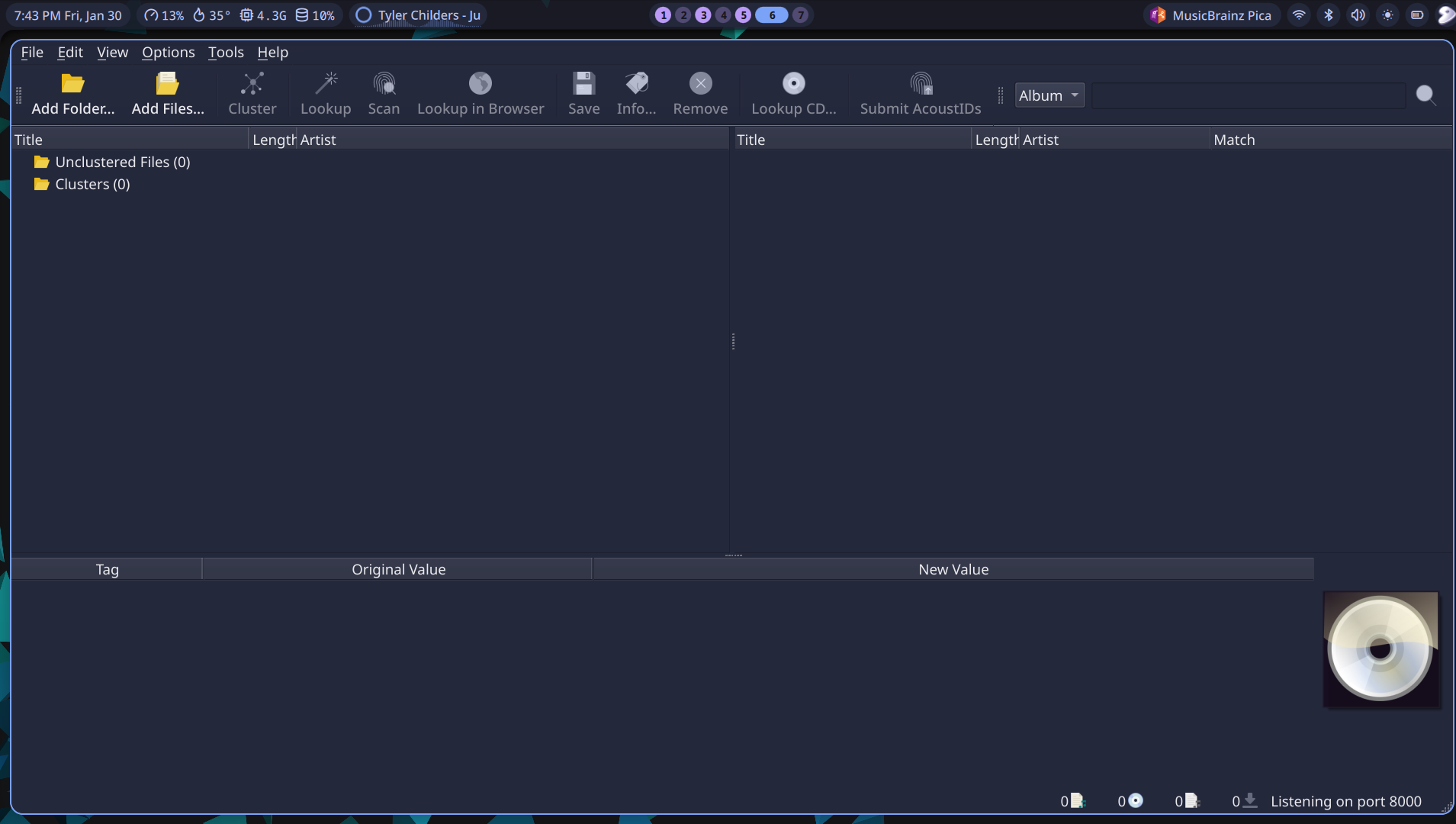Image resolution: width=1456 pixels, height=824 pixels.
Task: Click the search text input field
Action: click(1248, 95)
